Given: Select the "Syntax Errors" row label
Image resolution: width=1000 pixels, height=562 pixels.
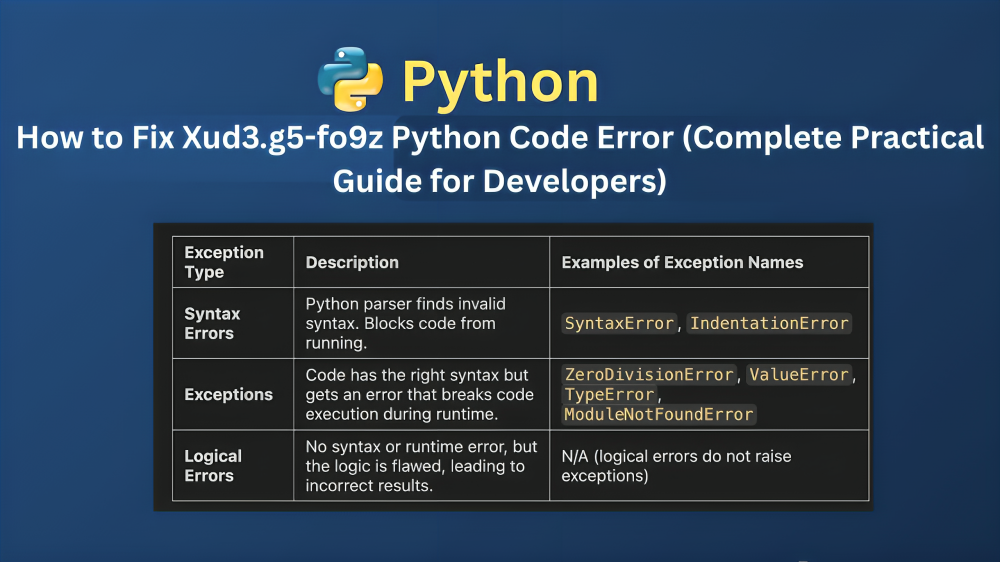Looking at the screenshot, I should pos(212,323).
